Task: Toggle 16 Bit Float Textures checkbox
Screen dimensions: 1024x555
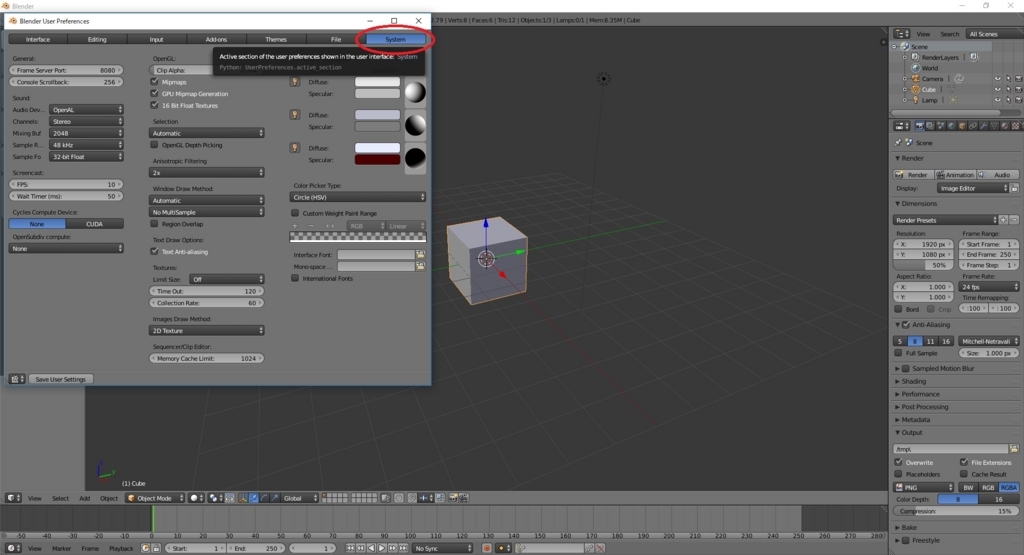Action: pos(154,104)
